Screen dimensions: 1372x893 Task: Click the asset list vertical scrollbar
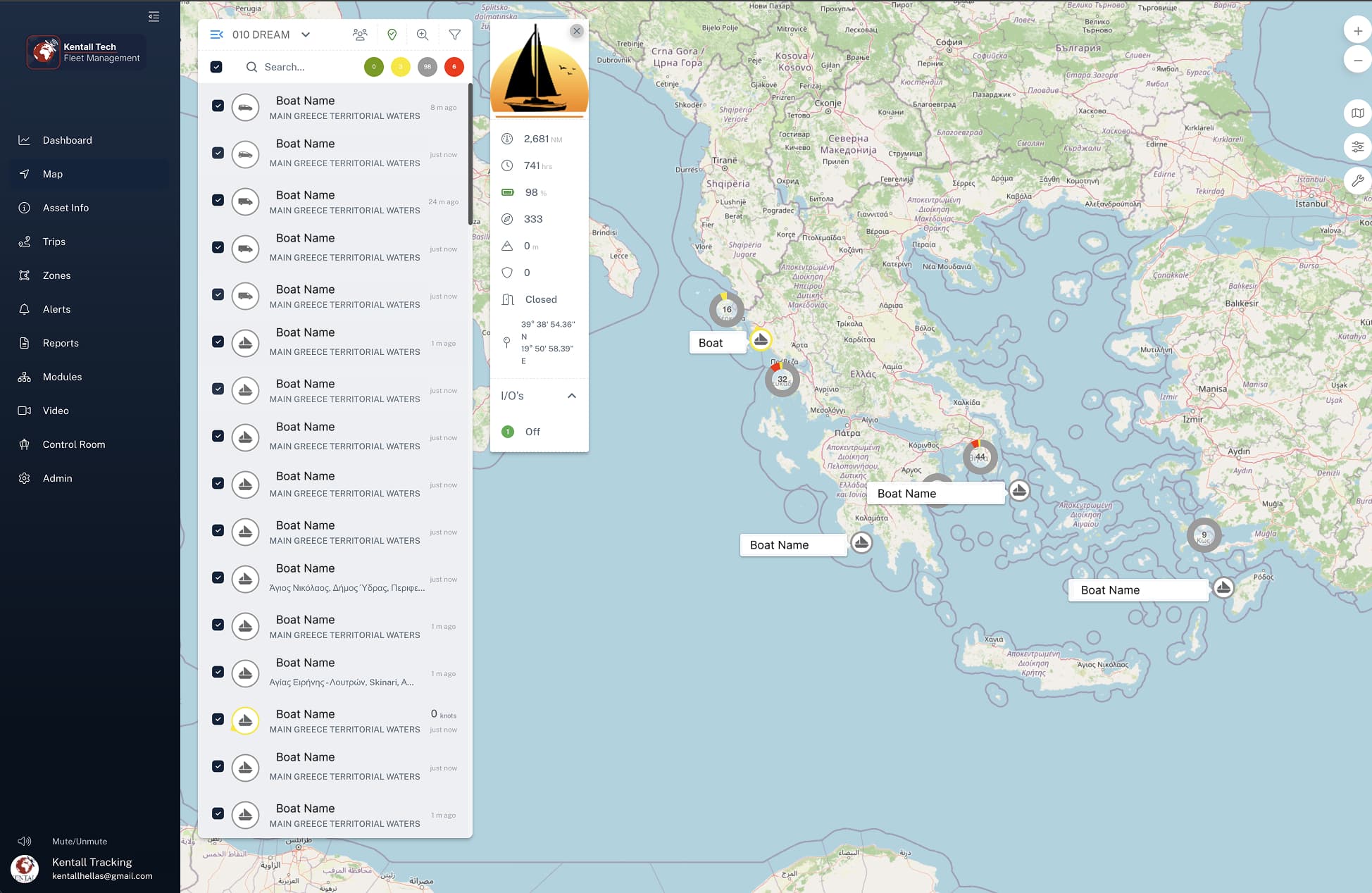tap(470, 155)
